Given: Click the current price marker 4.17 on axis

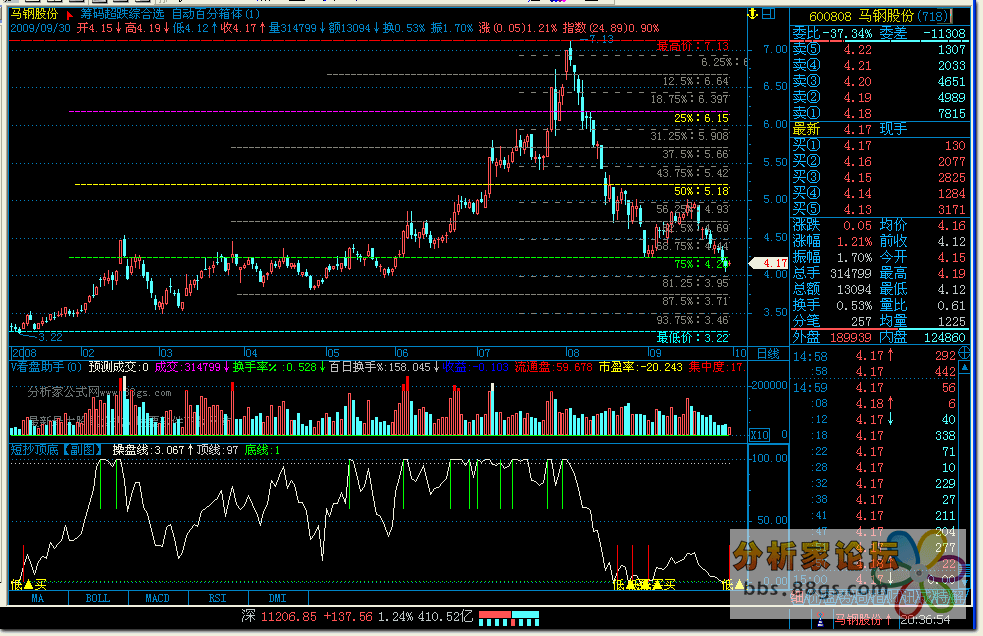Looking at the screenshot, I should tap(769, 263).
